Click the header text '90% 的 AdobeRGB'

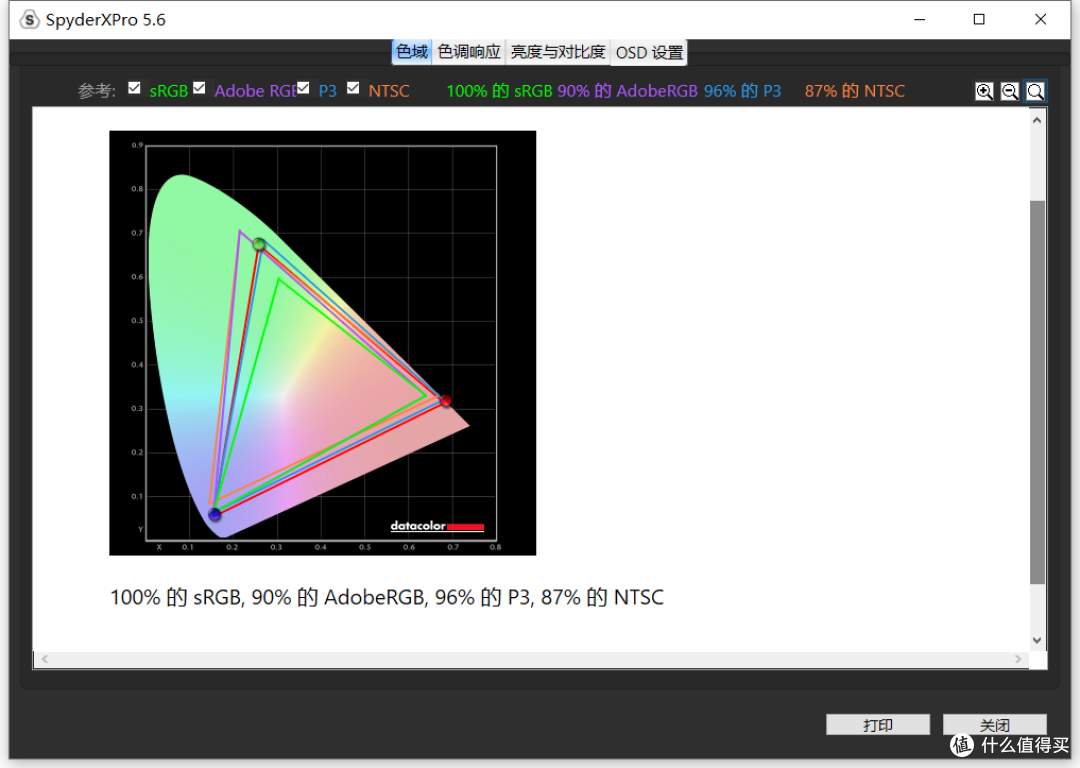[x=627, y=91]
